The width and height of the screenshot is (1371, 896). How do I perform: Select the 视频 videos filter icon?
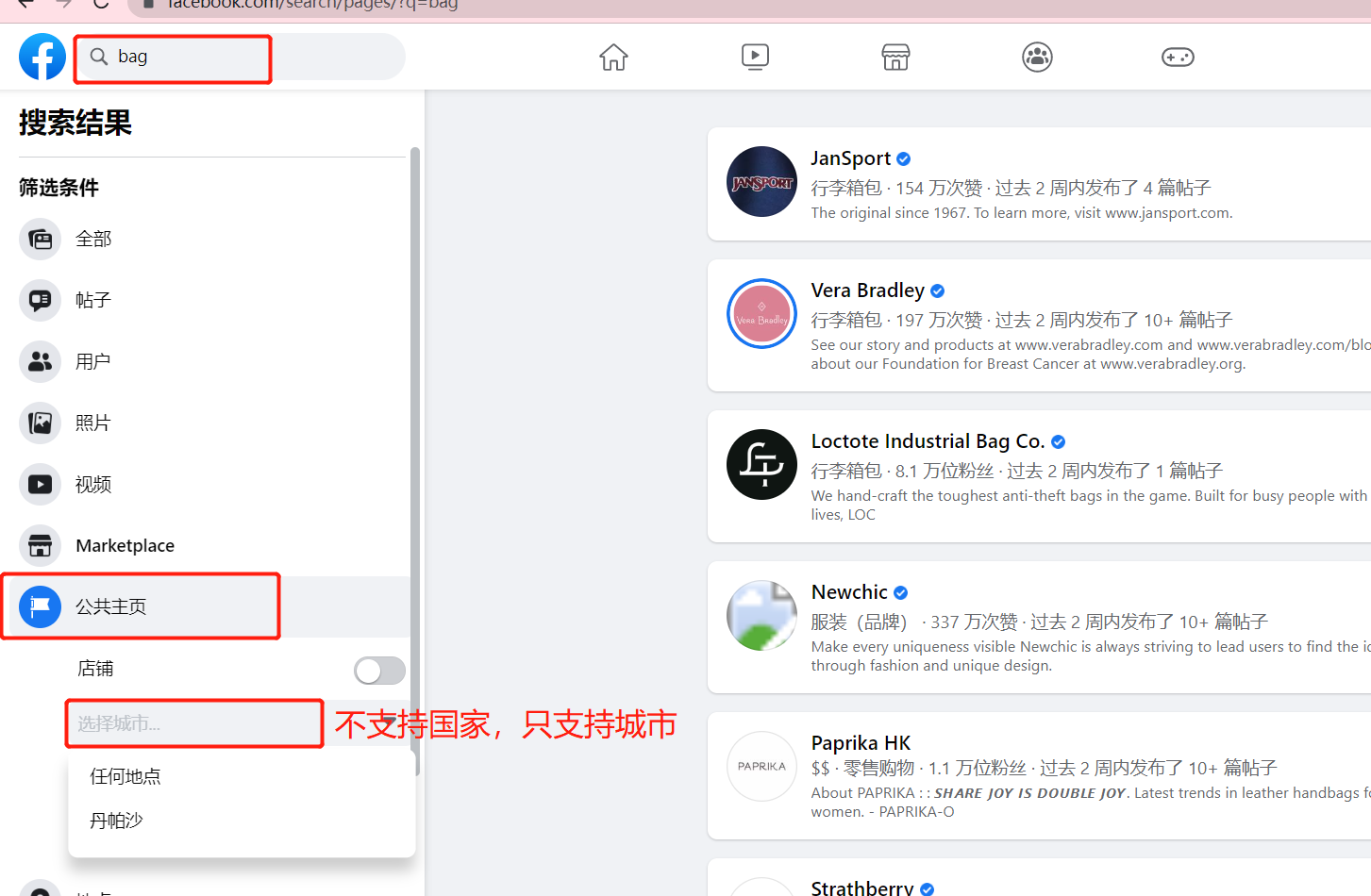[40, 485]
